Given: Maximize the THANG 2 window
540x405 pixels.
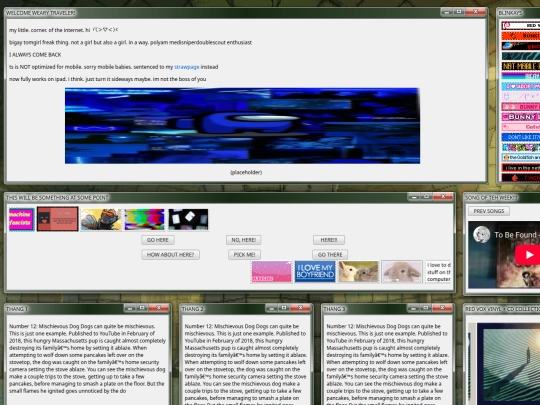Looking at the screenshot, I should tap(284, 308).
